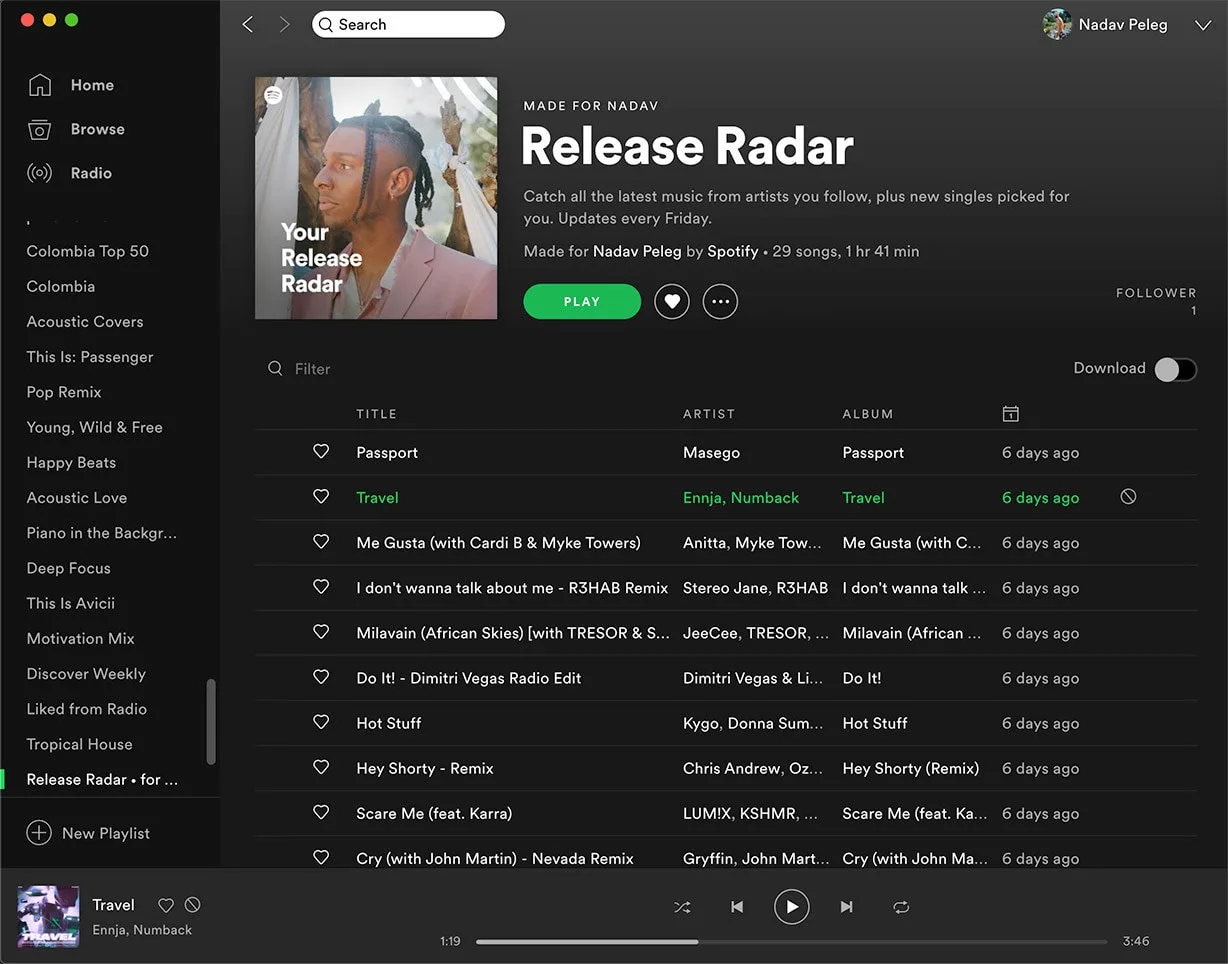Open artist Masego

click(711, 452)
